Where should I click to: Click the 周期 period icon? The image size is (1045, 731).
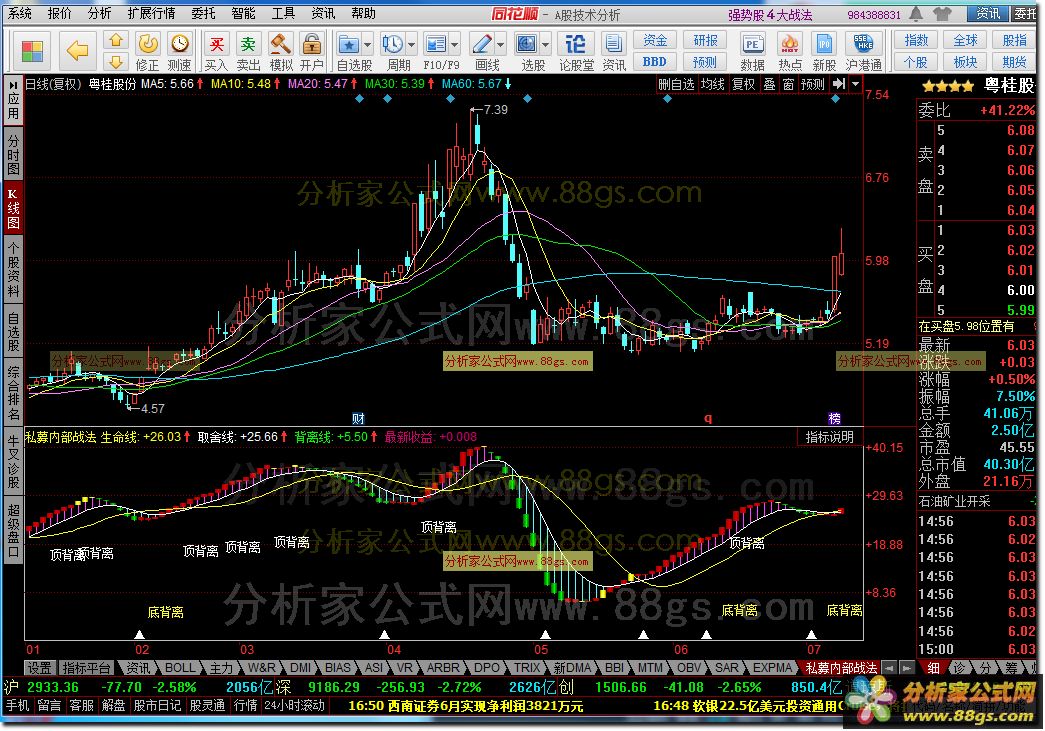click(393, 44)
